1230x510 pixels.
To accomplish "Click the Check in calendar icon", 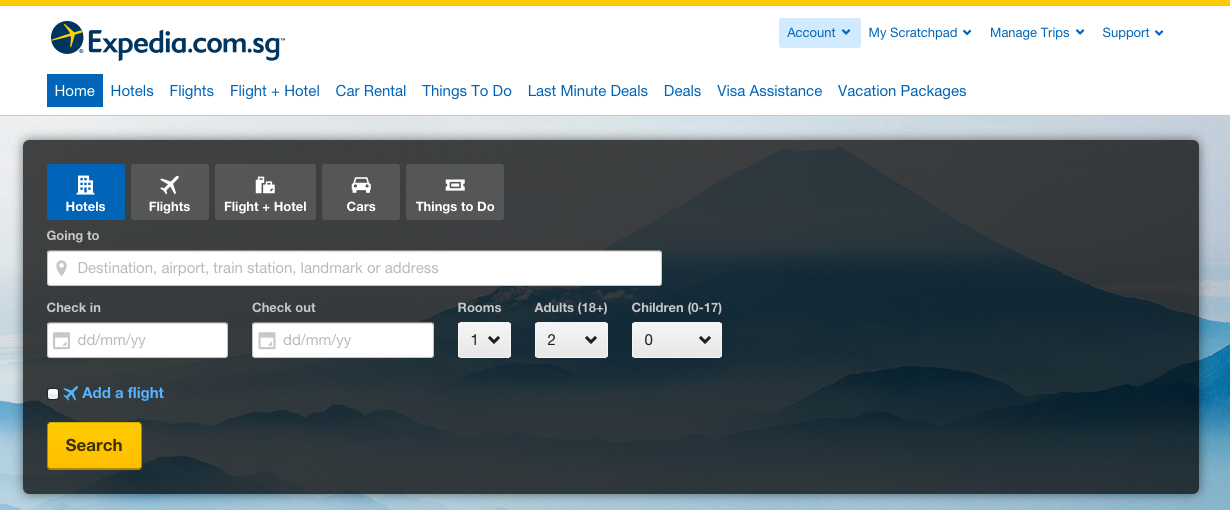I will [62, 340].
